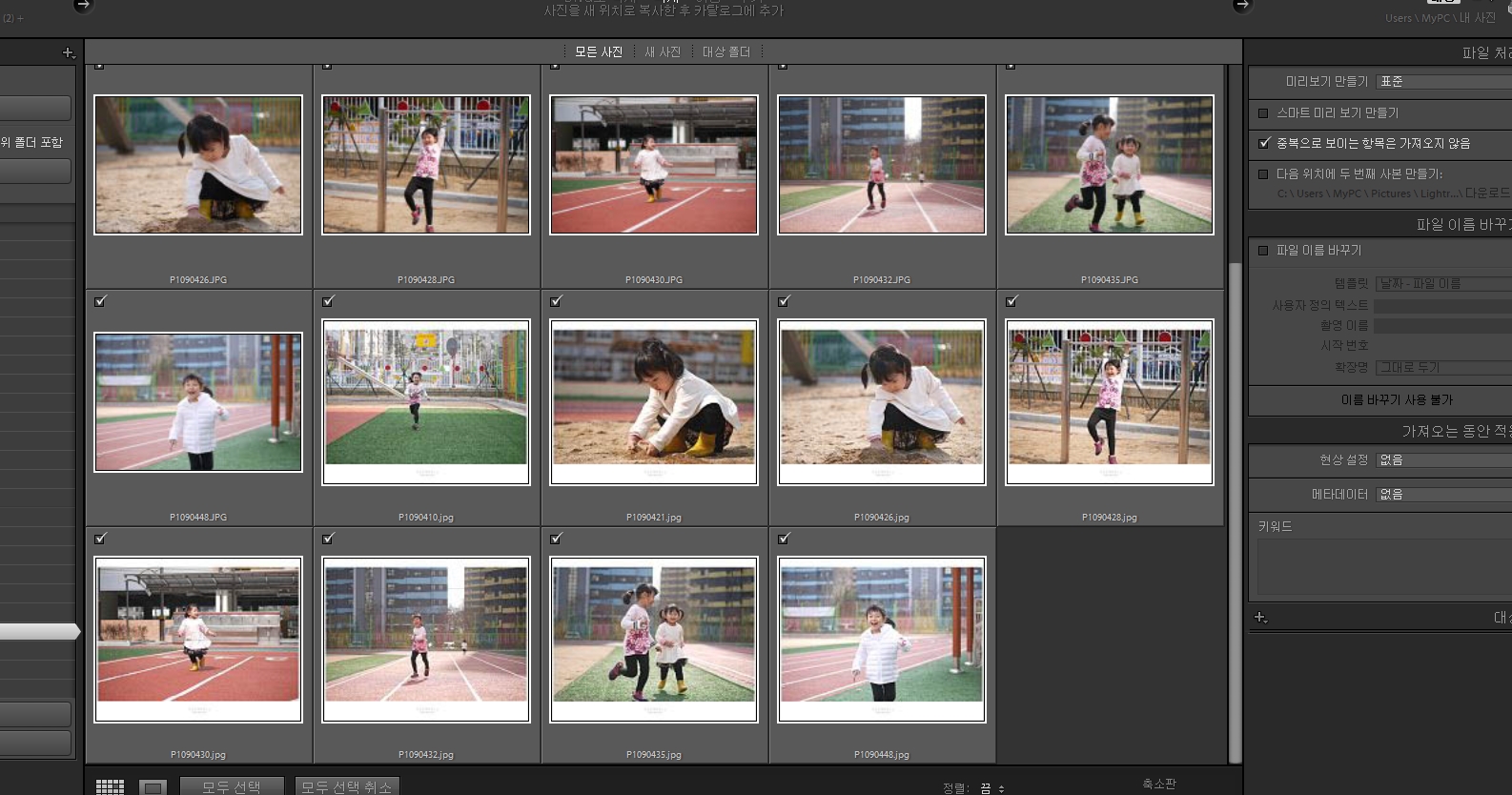Uncheck 중복으로 보이는 항목은 가져오지 않음
The height and width of the screenshot is (795, 1512).
(x=1264, y=144)
